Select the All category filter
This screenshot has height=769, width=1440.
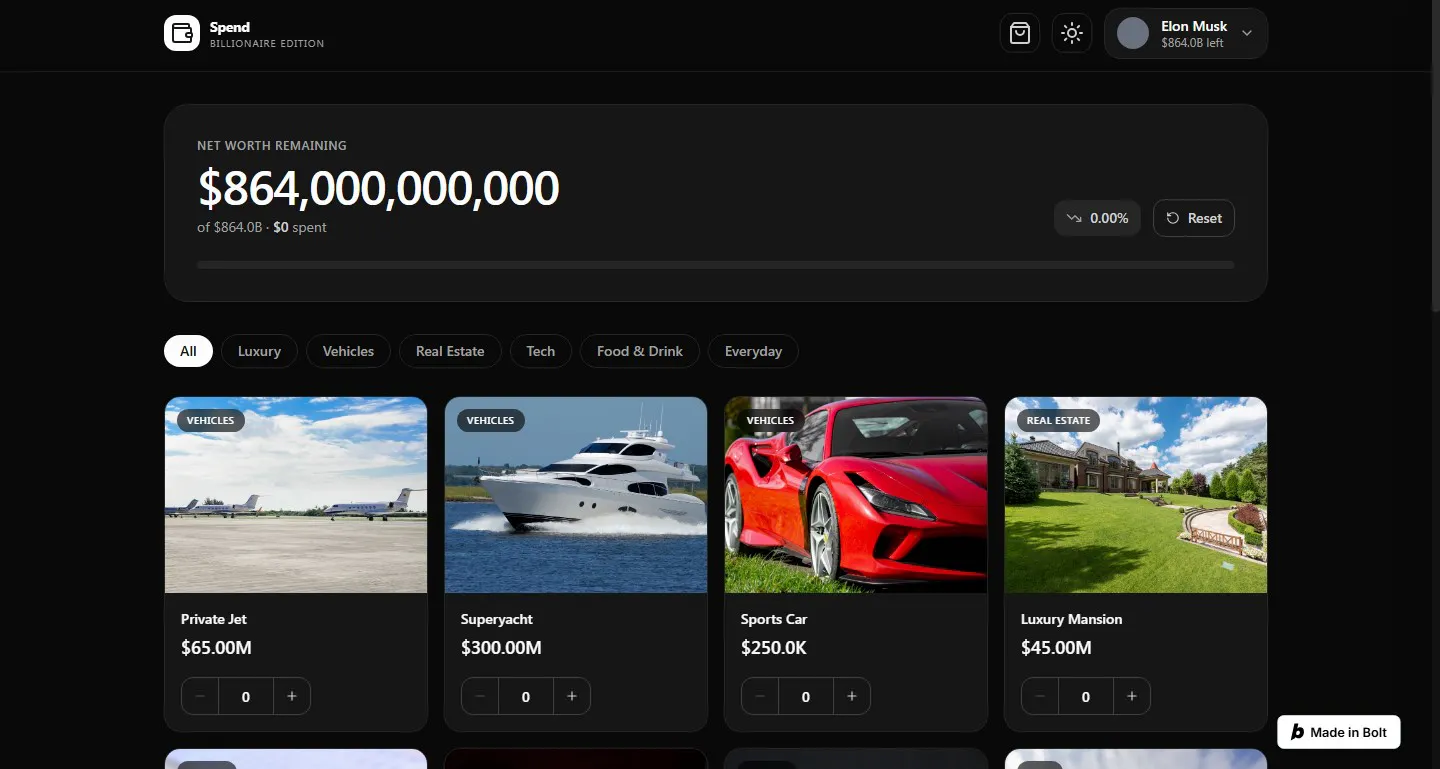pyautogui.click(x=188, y=351)
